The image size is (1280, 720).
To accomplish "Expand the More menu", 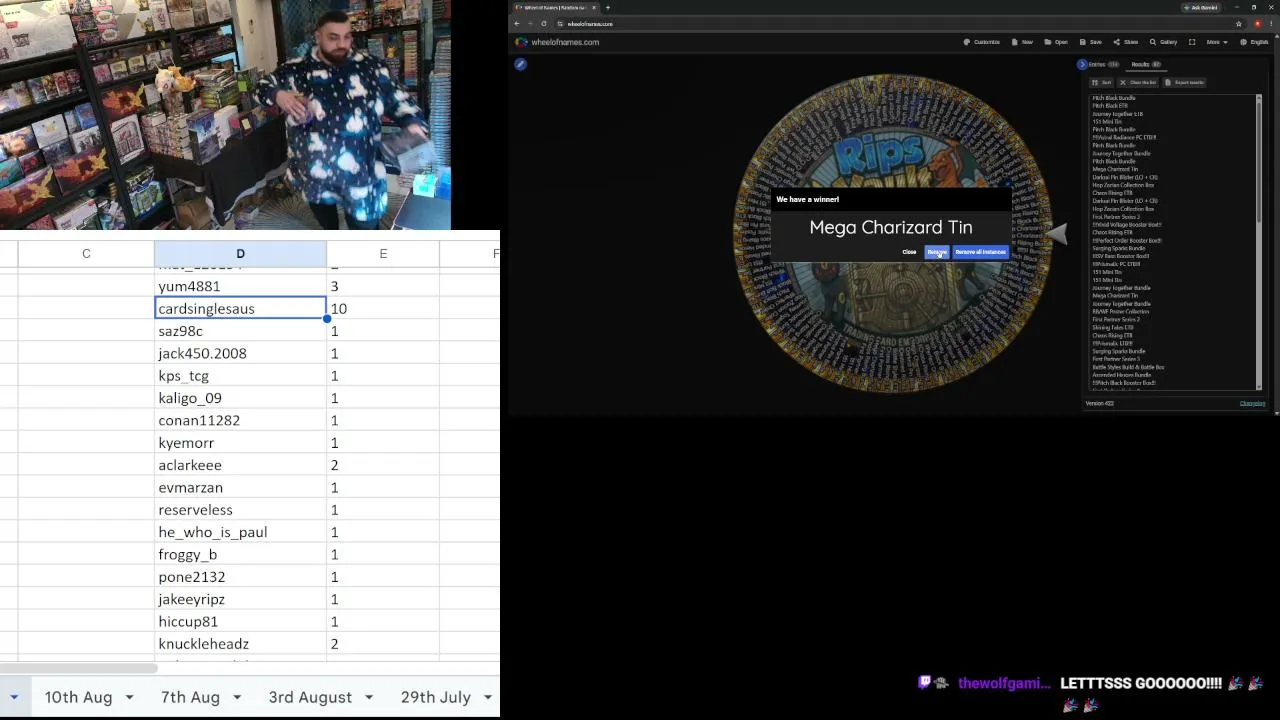I will 1217,42.
